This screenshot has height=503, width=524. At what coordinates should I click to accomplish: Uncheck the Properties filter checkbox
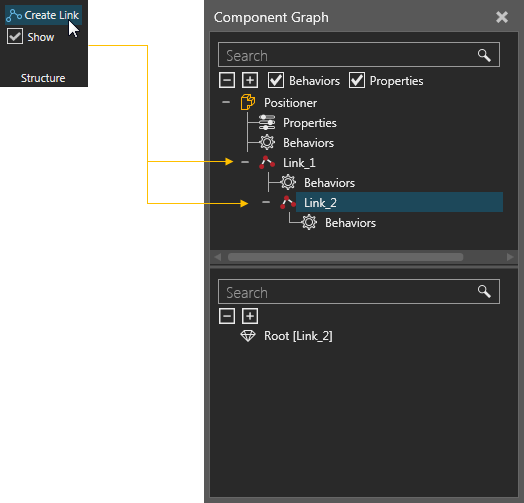(x=357, y=81)
